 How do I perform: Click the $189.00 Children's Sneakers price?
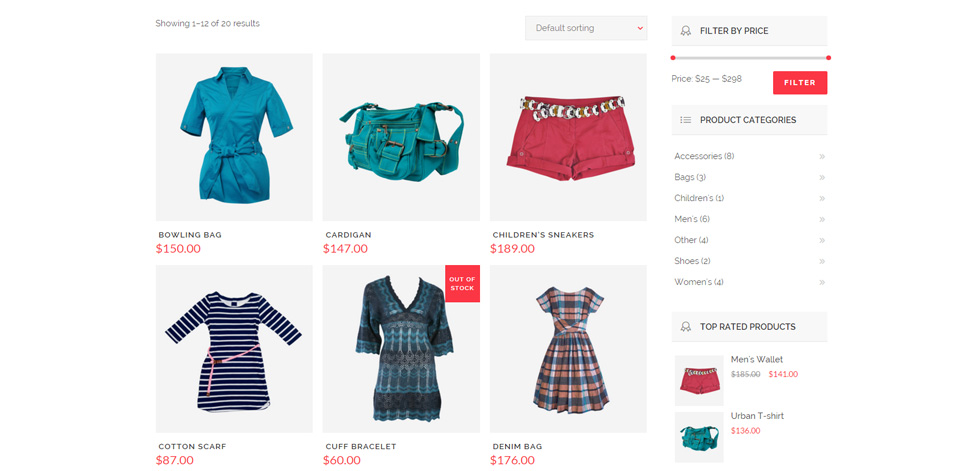click(512, 249)
